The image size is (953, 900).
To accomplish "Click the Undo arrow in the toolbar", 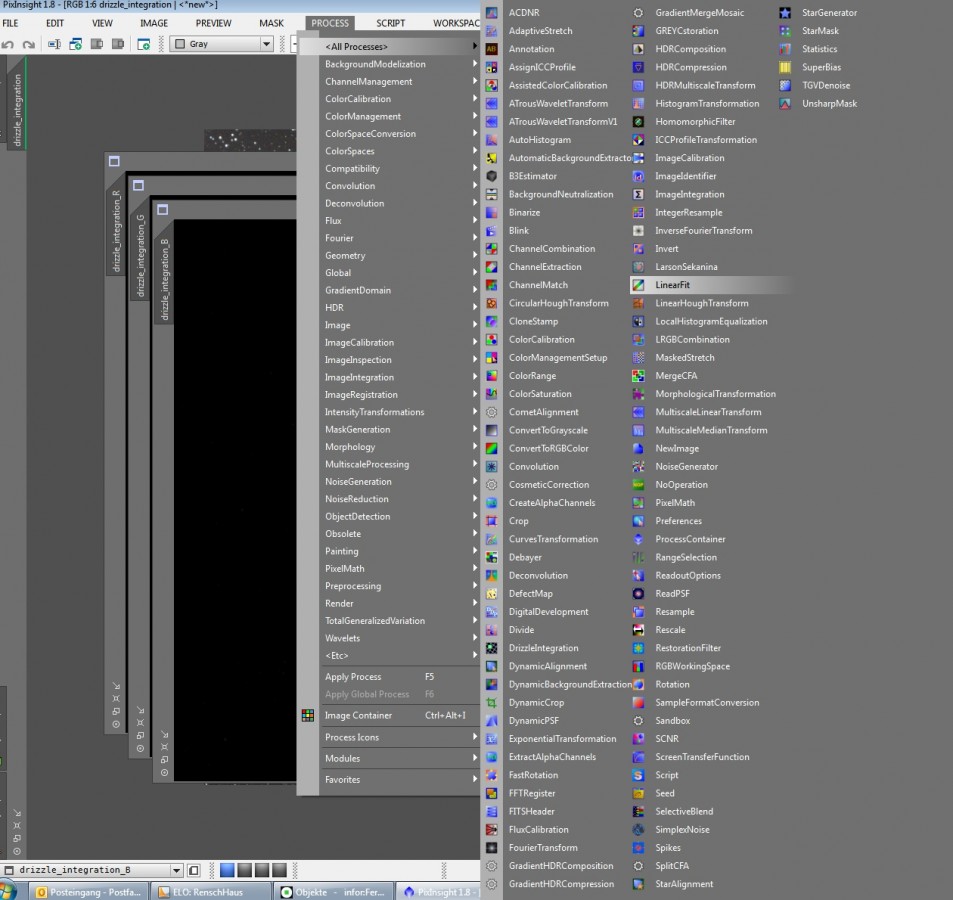I will [x=8, y=44].
